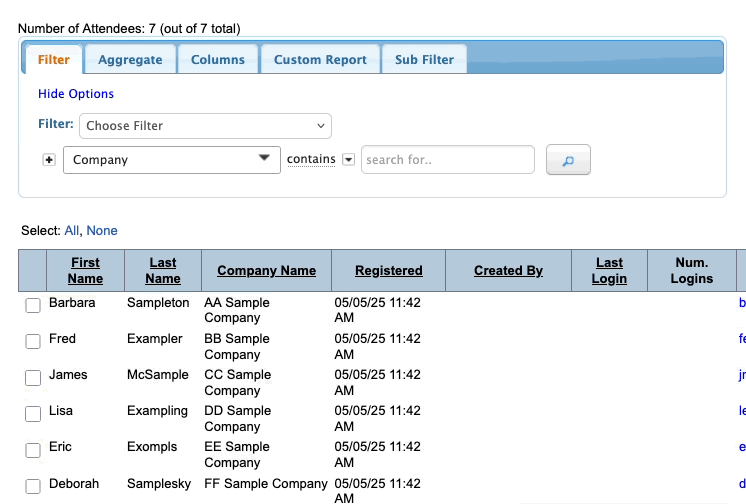Click the search for text field
Viewport: 746px width, 504px height.
(447, 160)
